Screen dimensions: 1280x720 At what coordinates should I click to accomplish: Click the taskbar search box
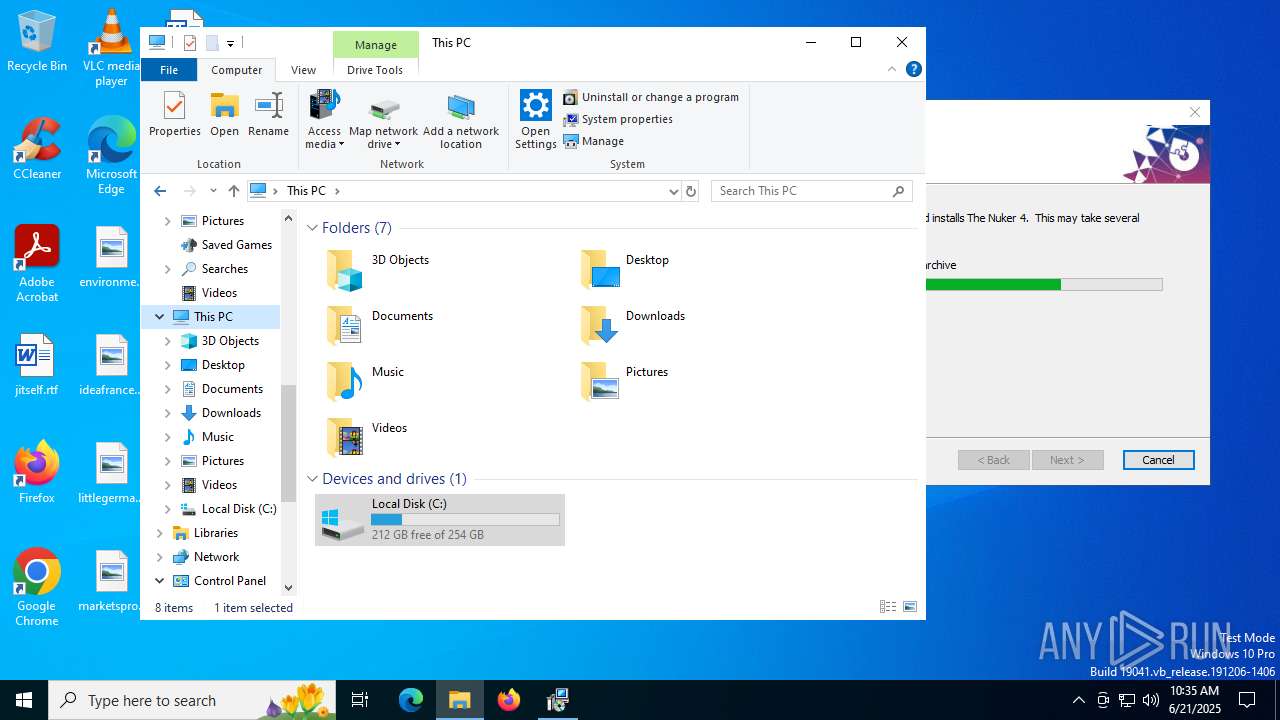click(x=194, y=700)
